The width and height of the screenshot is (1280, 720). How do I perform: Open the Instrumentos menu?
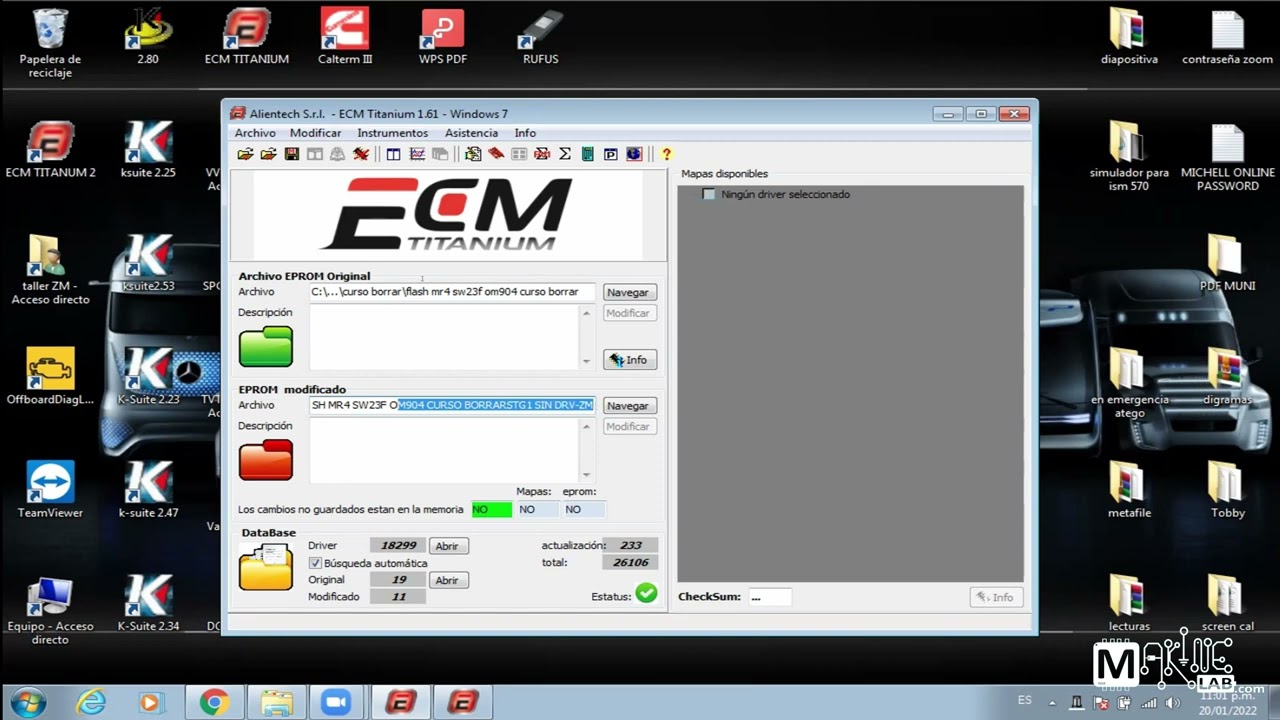392,133
